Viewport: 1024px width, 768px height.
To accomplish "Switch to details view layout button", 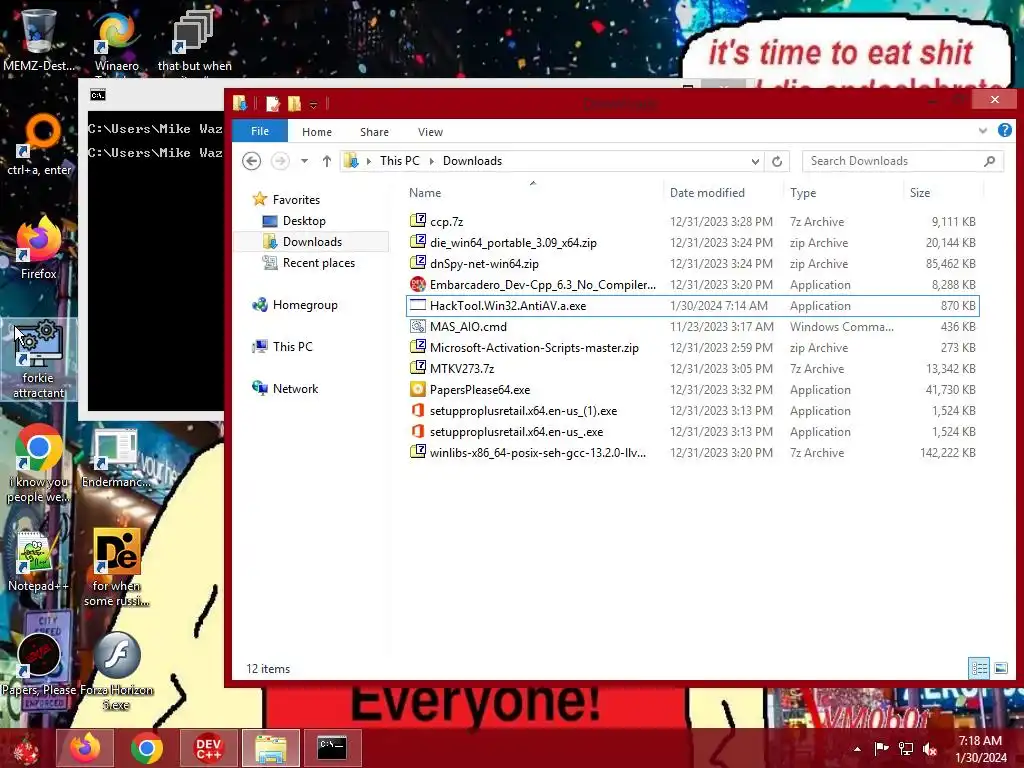I will pyautogui.click(x=979, y=668).
